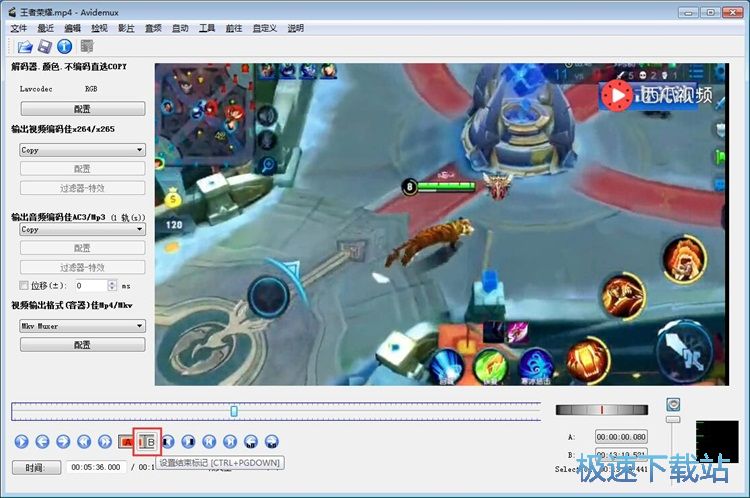Go to the previous black frame

[168, 441]
